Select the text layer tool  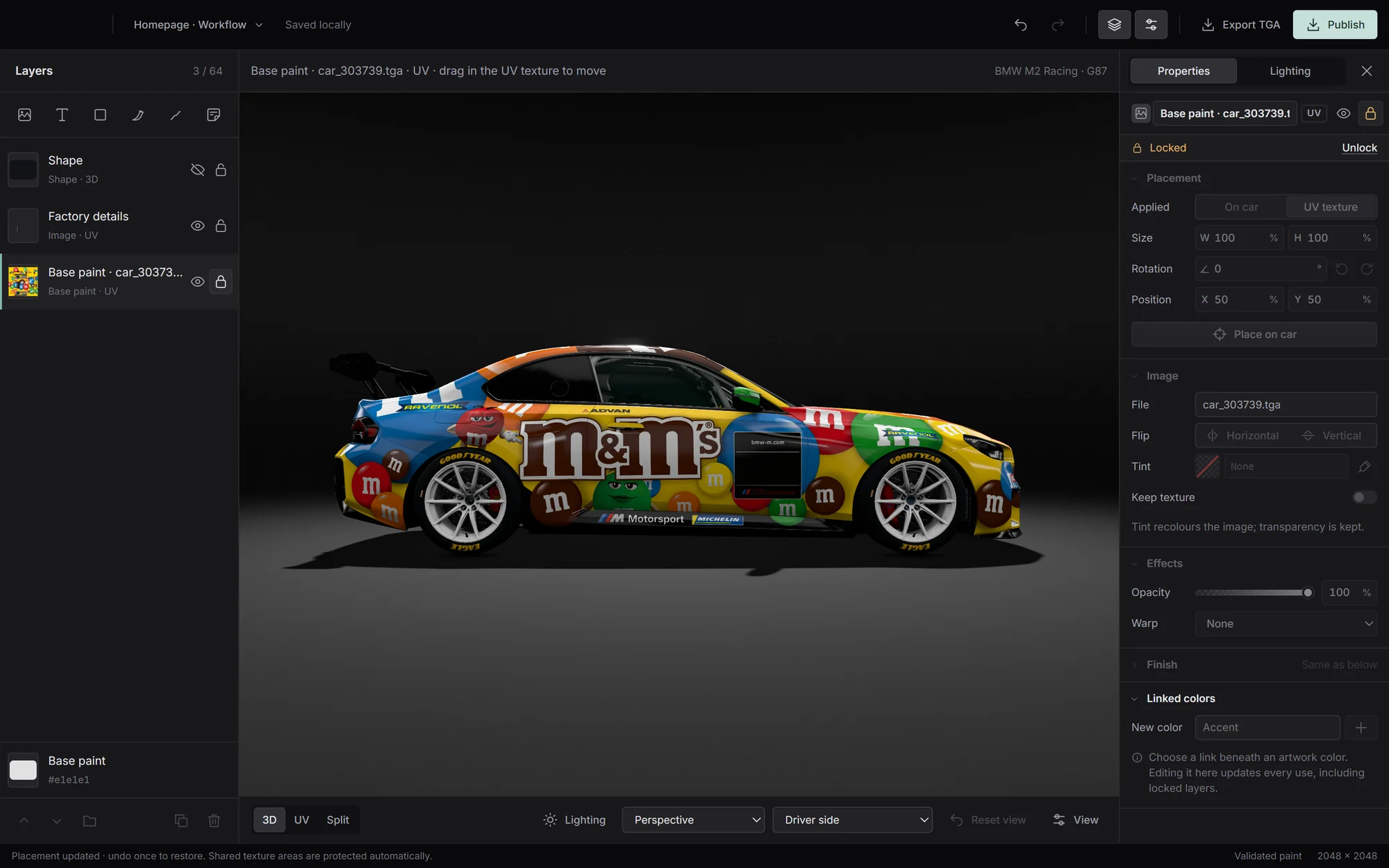[62, 115]
